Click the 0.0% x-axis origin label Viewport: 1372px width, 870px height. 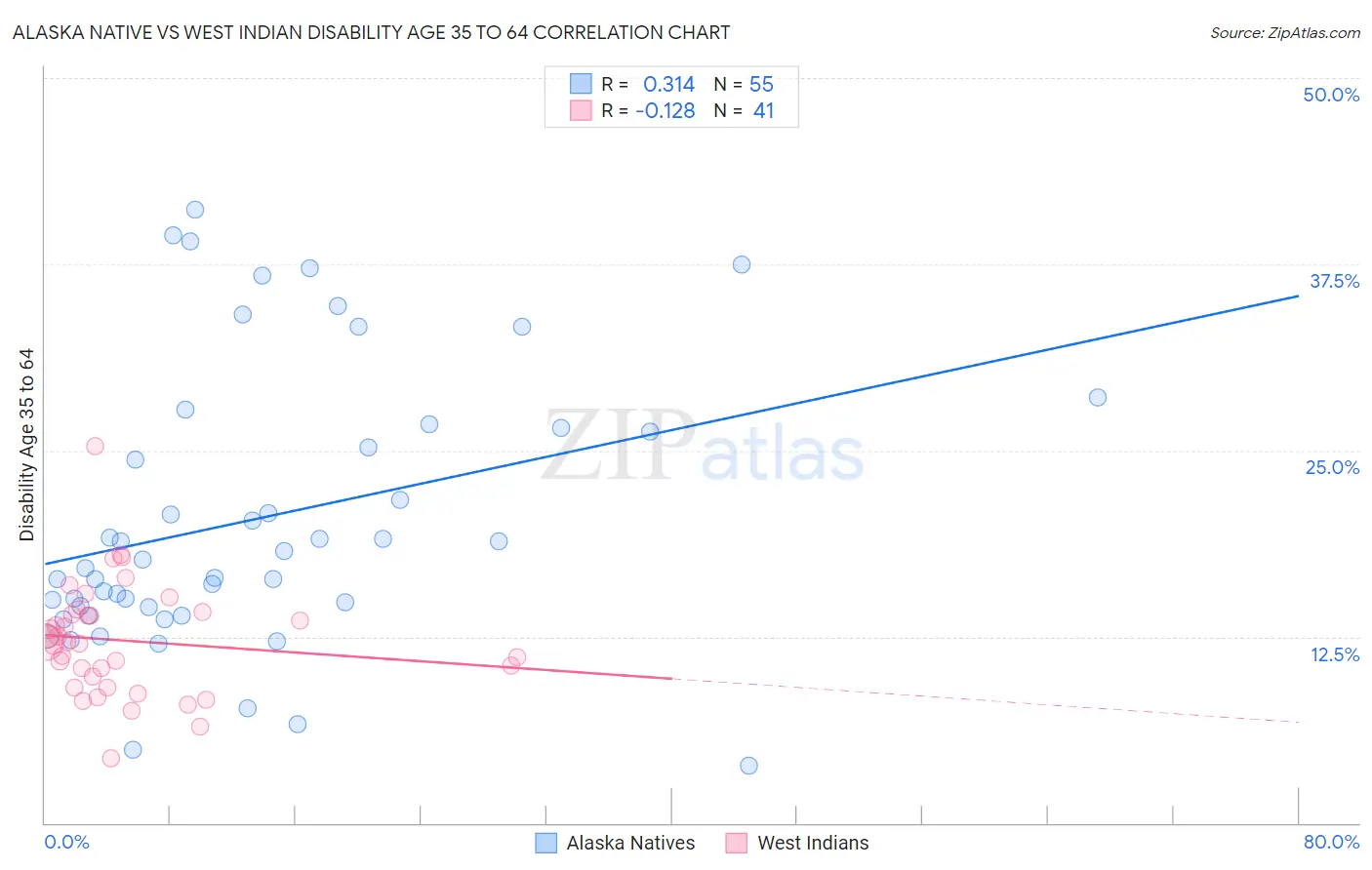(66, 842)
